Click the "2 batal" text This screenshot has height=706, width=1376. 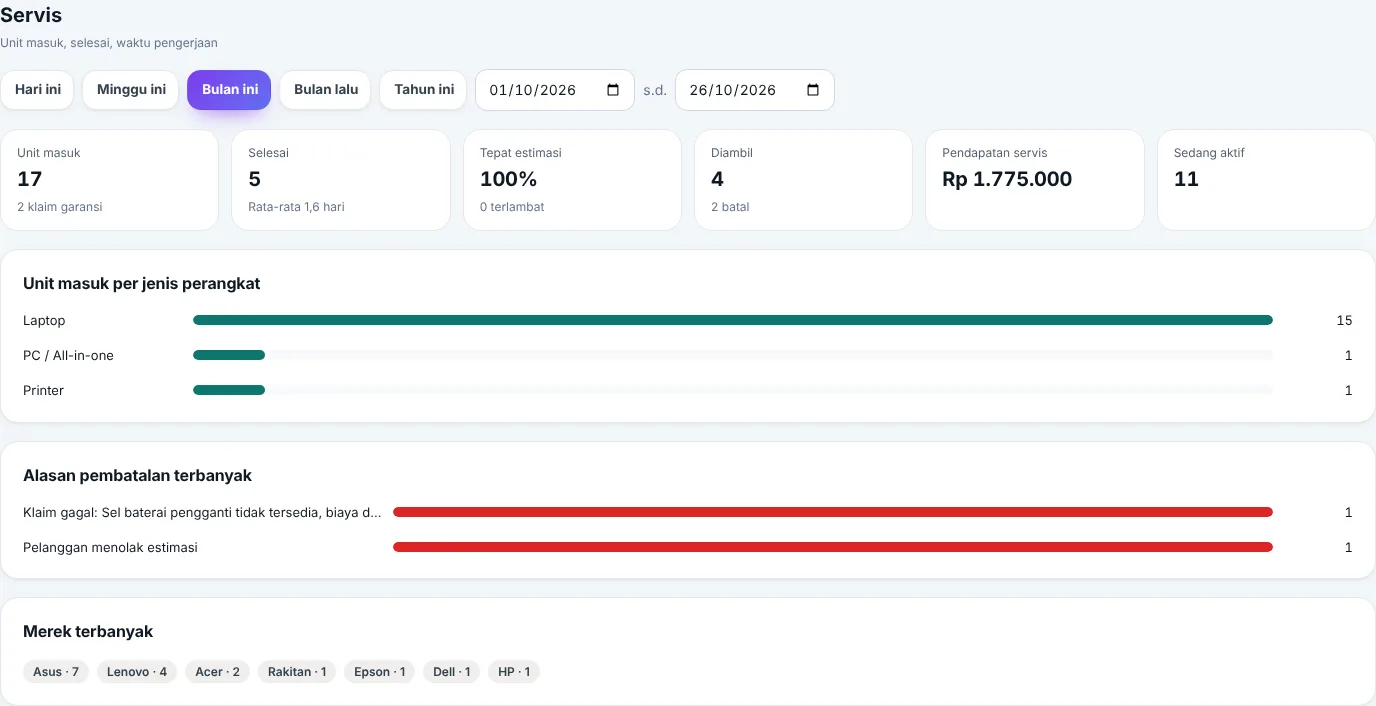point(730,207)
